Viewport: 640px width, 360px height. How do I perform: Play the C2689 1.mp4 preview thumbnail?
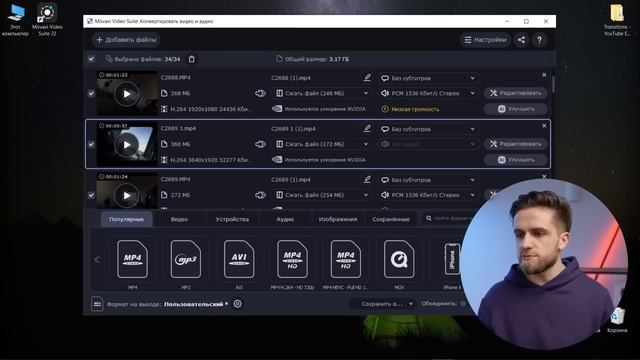(x=127, y=144)
